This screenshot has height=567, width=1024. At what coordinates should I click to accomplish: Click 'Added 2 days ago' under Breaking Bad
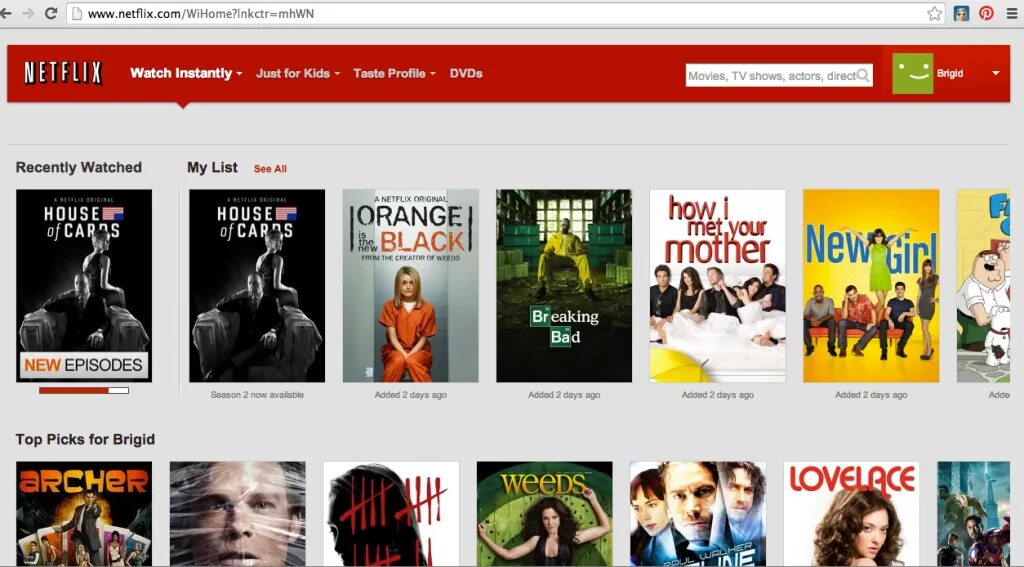[564, 395]
